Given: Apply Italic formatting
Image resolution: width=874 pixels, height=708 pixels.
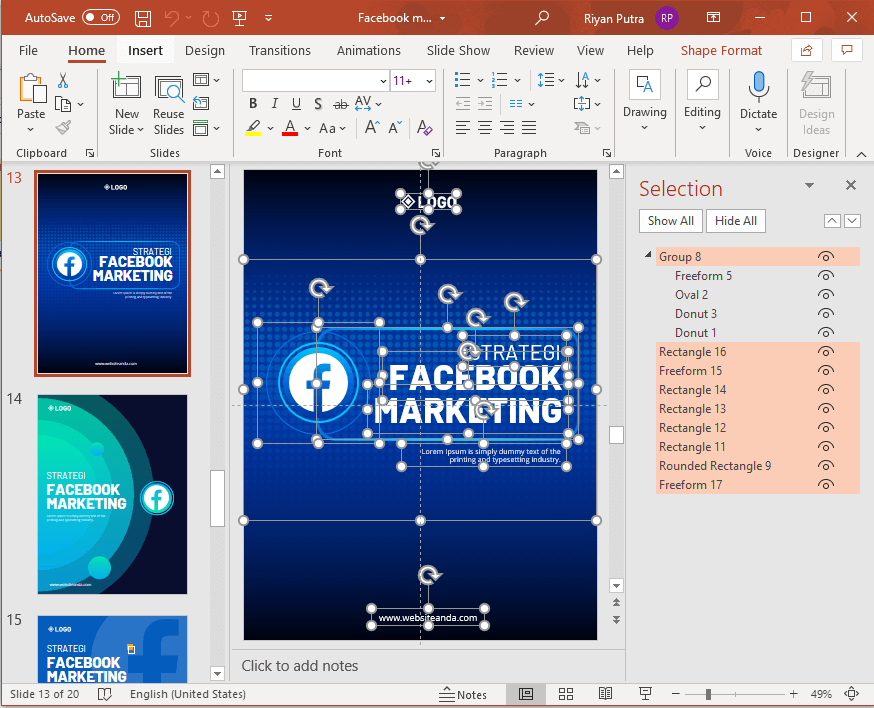Looking at the screenshot, I should (274, 104).
